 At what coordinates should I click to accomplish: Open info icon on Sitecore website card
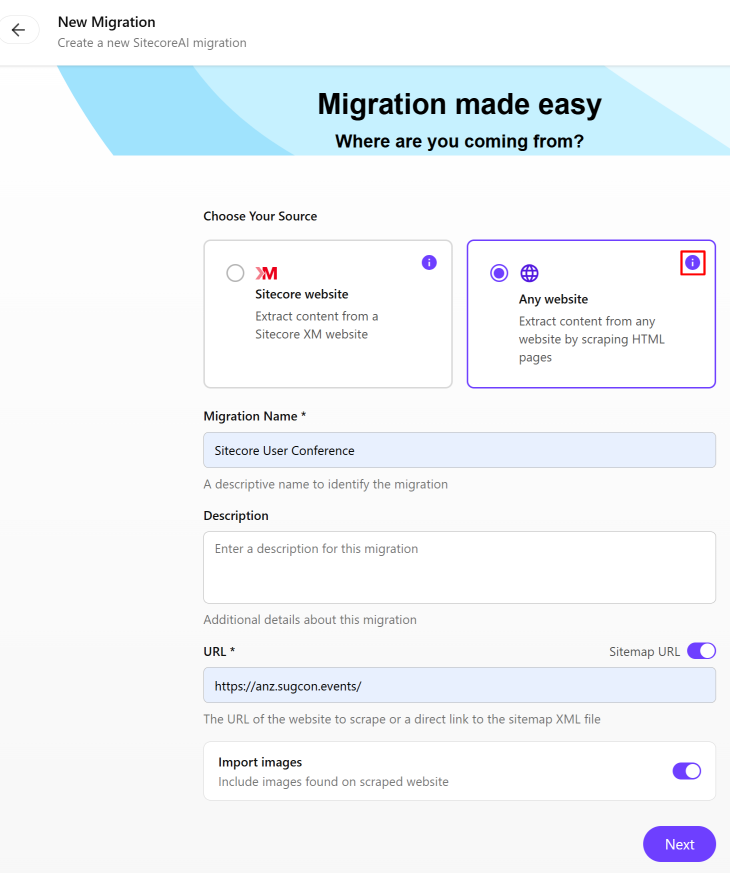[429, 263]
